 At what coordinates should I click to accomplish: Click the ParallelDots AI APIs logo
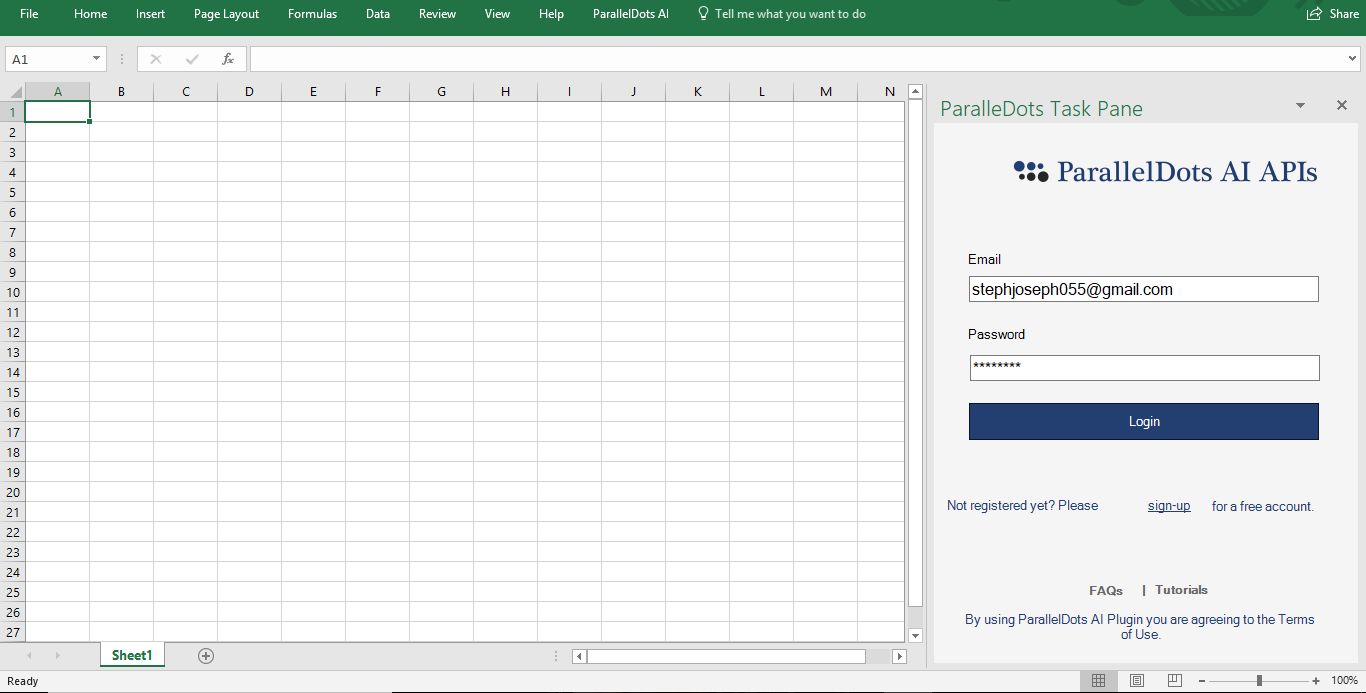coord(1165,171)
